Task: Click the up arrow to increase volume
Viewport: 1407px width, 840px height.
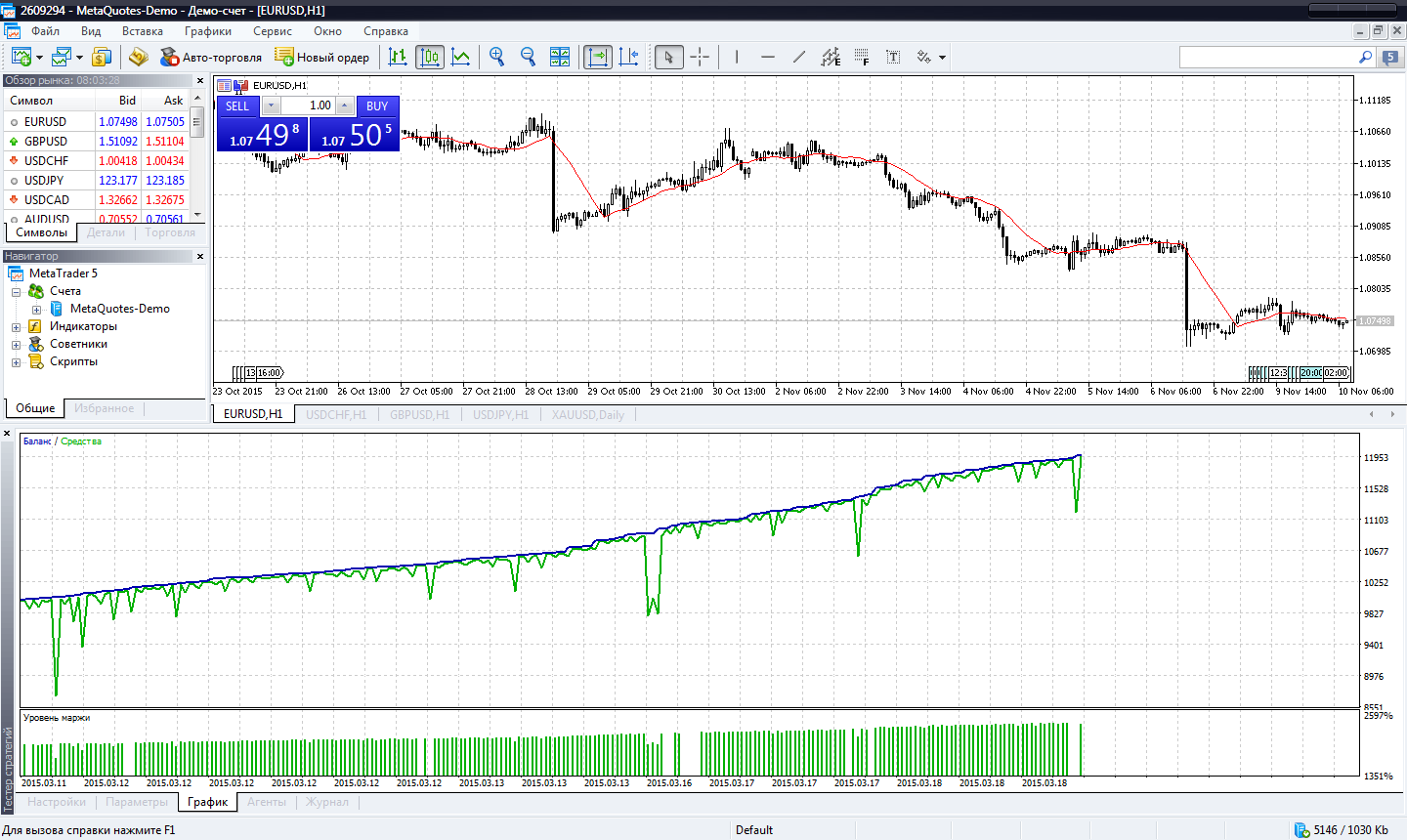Action: point(344,105)
